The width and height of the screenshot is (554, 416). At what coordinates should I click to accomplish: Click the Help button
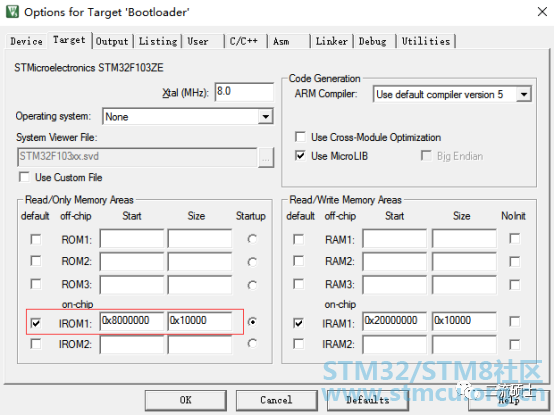point(509,400)
